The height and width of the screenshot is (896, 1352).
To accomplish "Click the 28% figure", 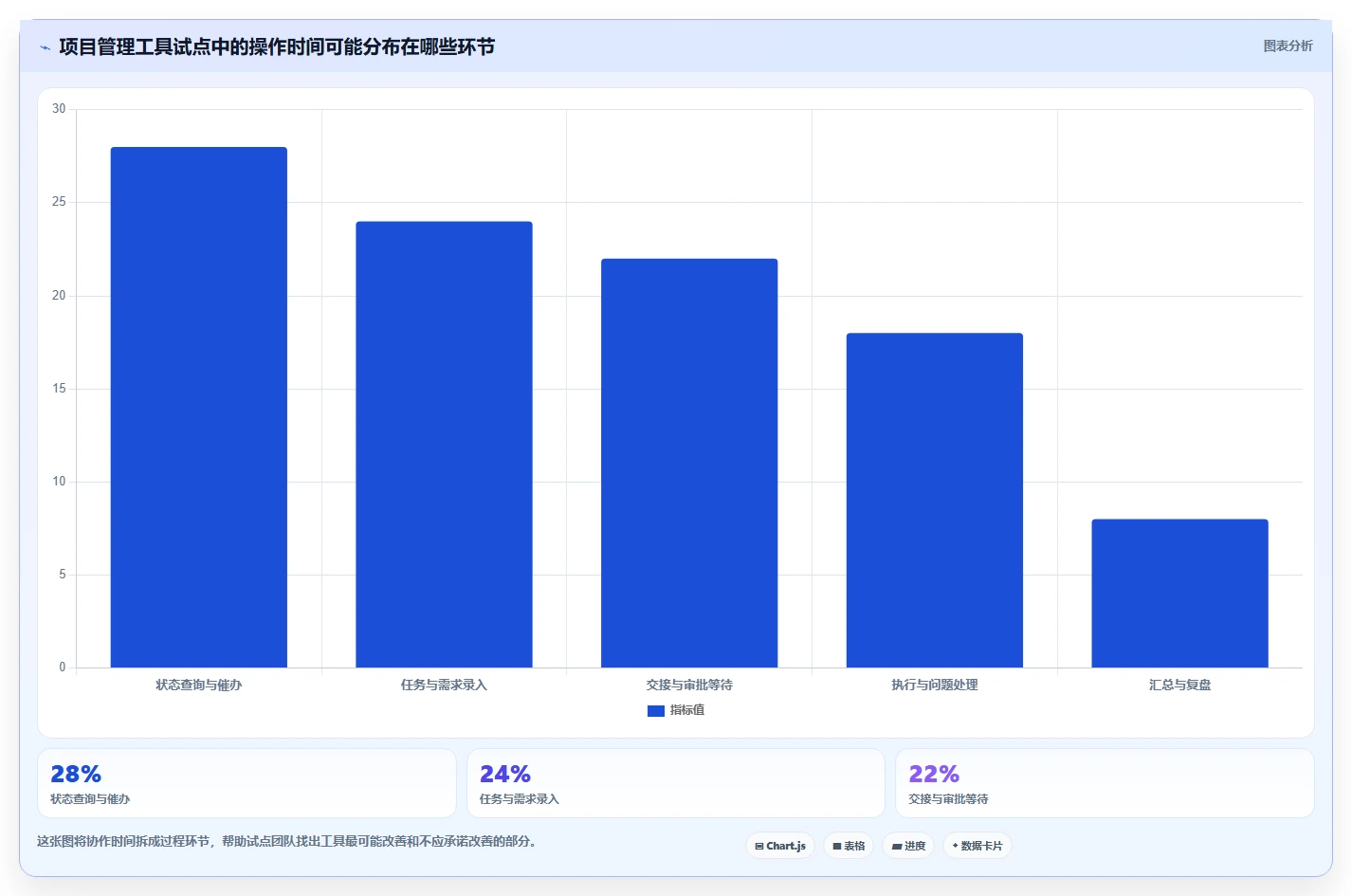I will [76, 774].
